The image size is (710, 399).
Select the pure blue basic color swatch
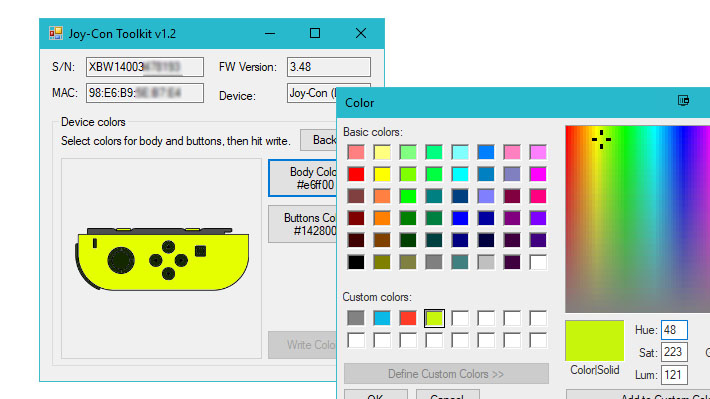tap(460, 218)
